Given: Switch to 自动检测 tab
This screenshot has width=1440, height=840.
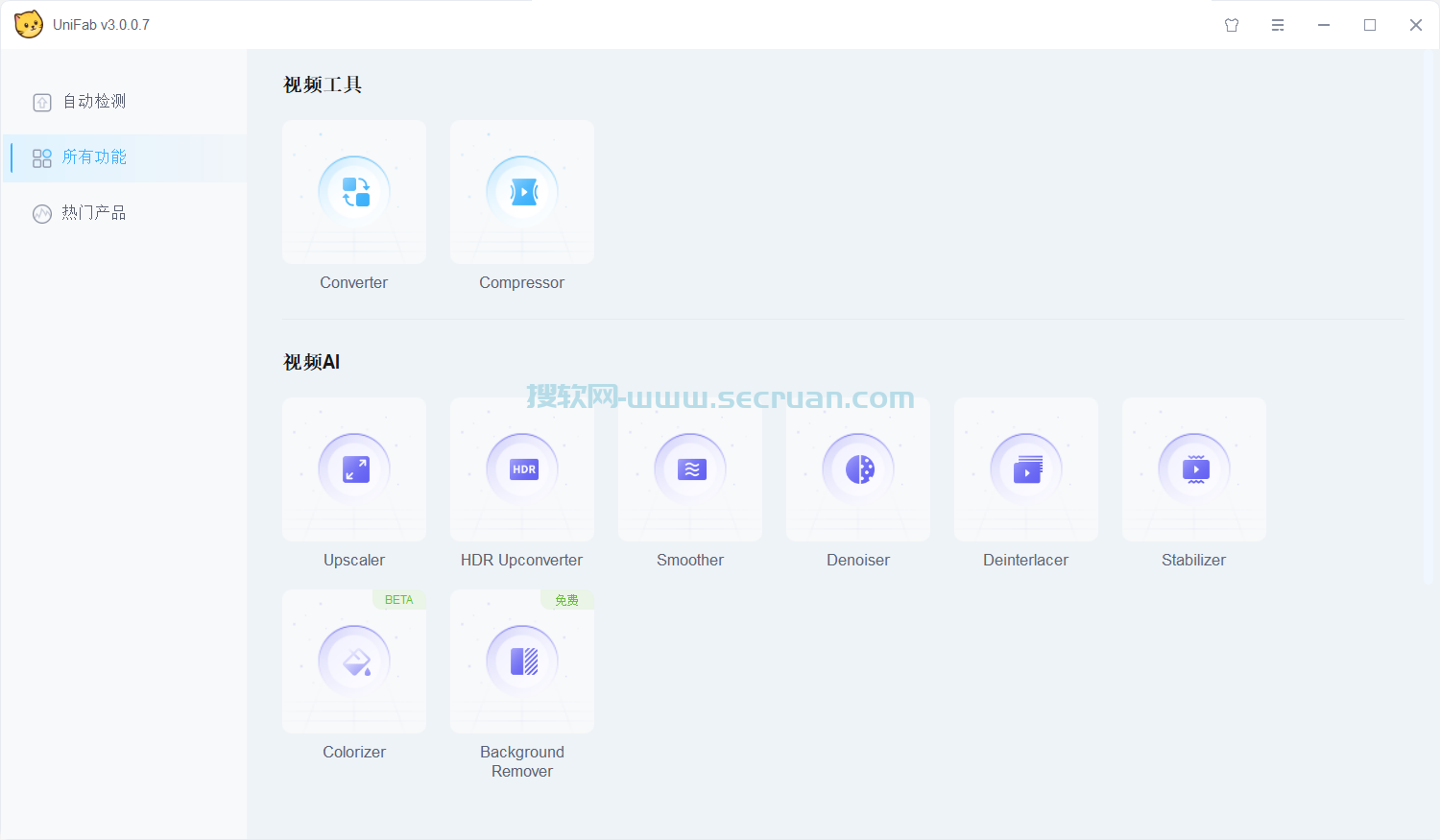Looking at the screenshot, I should click(x=125, y=102).
